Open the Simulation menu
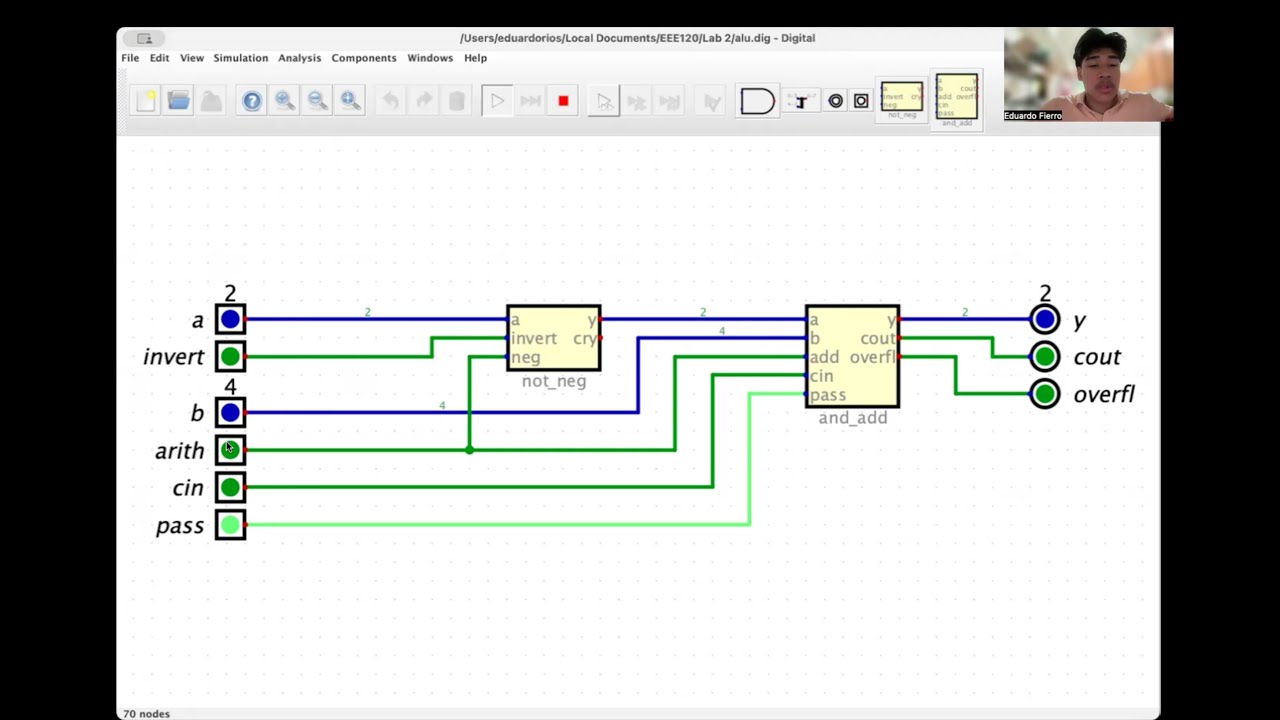 [x=241, y=58]
